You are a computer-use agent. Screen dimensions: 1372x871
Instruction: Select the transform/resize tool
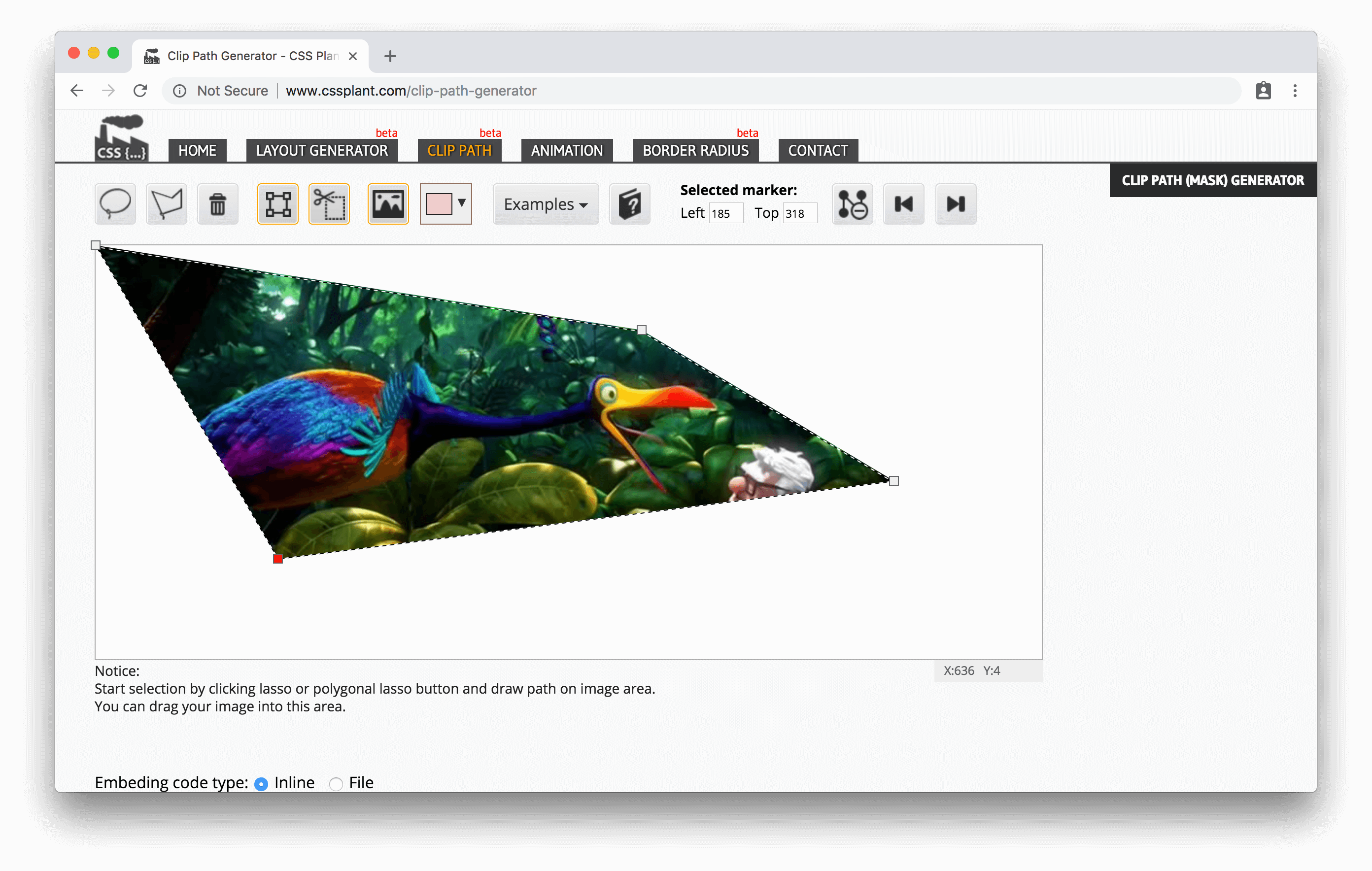coord(277,203)
